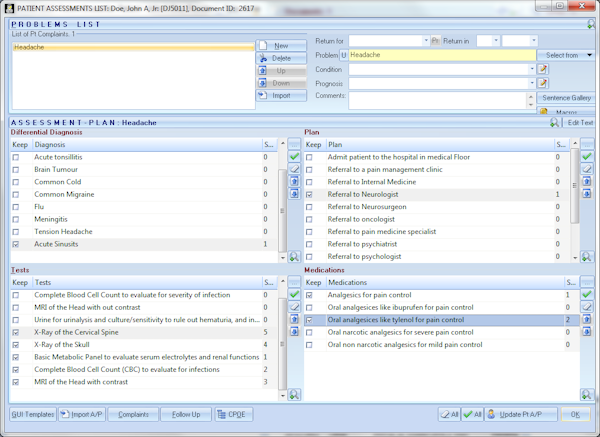Click the Plan list vertical scrollbar thumb

tap(574, 186)
